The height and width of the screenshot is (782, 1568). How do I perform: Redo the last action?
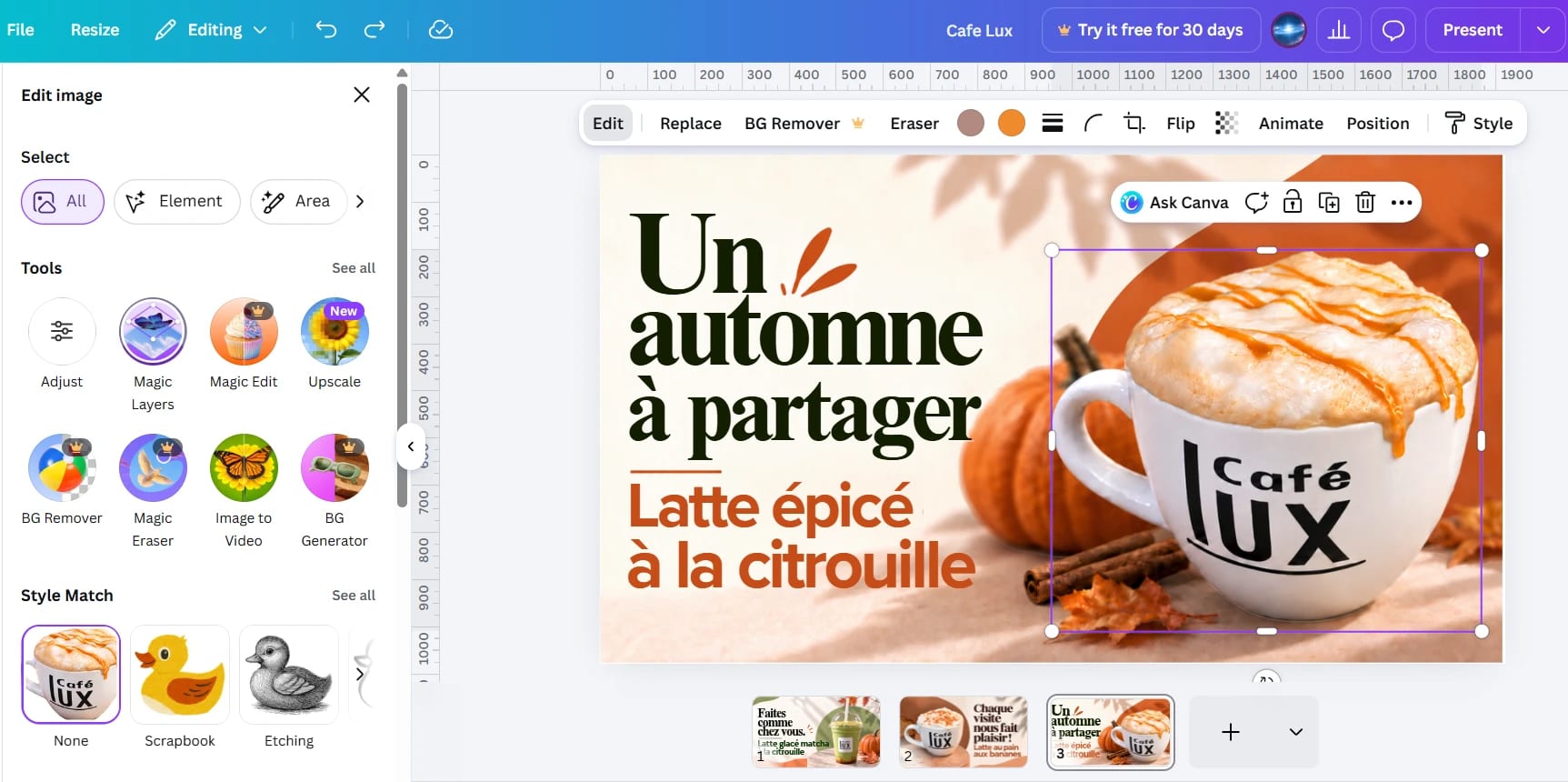(x=375, y=30)
